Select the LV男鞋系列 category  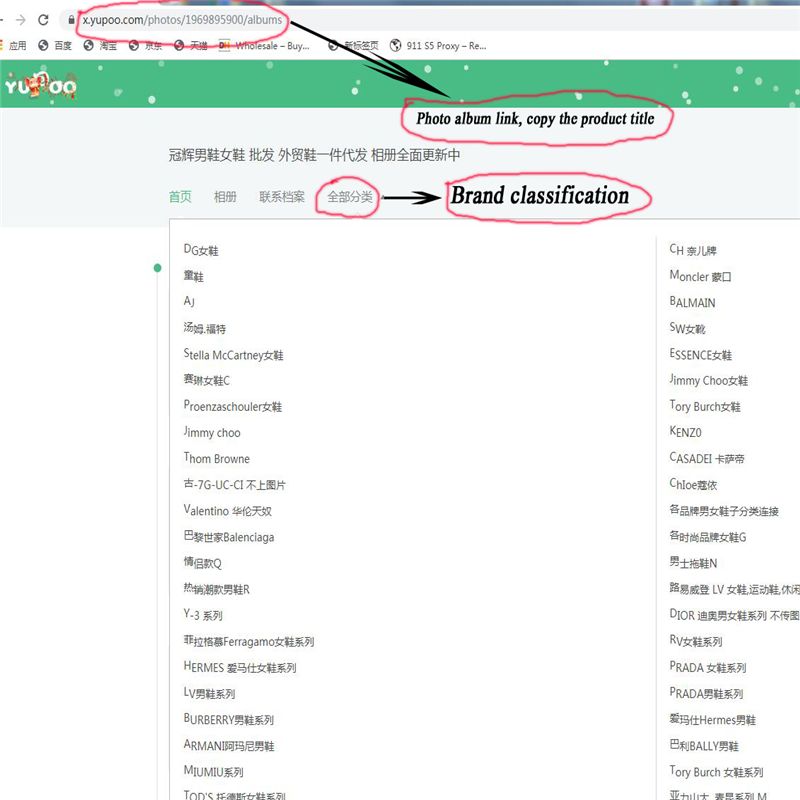point(210,693)
